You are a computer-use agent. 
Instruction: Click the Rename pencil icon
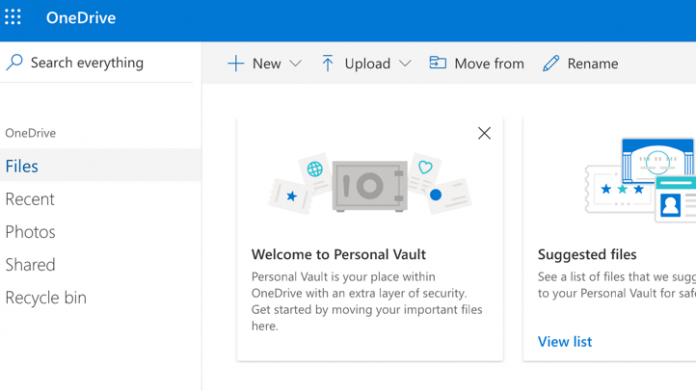(x=551, y=63)
